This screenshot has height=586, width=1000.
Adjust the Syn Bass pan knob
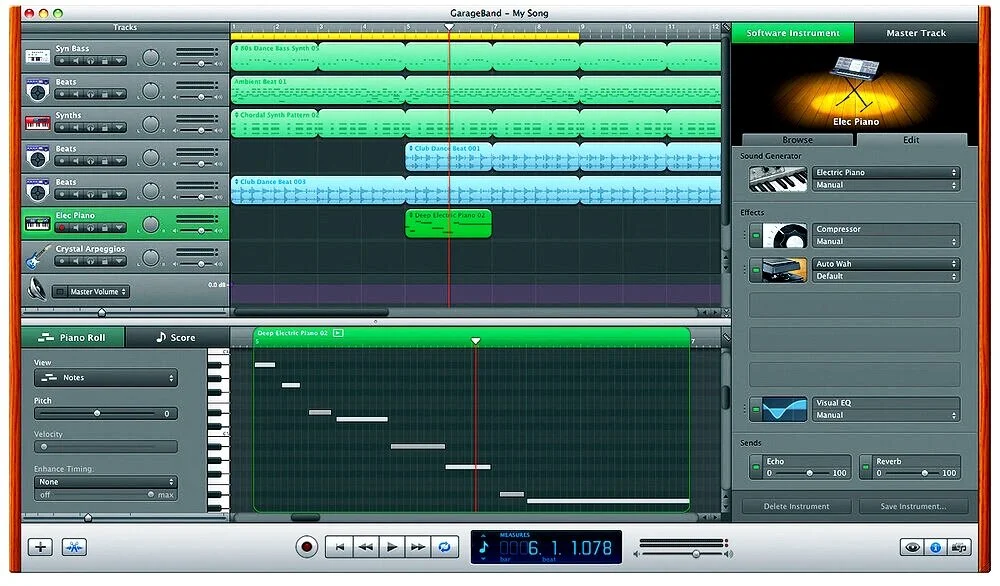coord(151,57)
